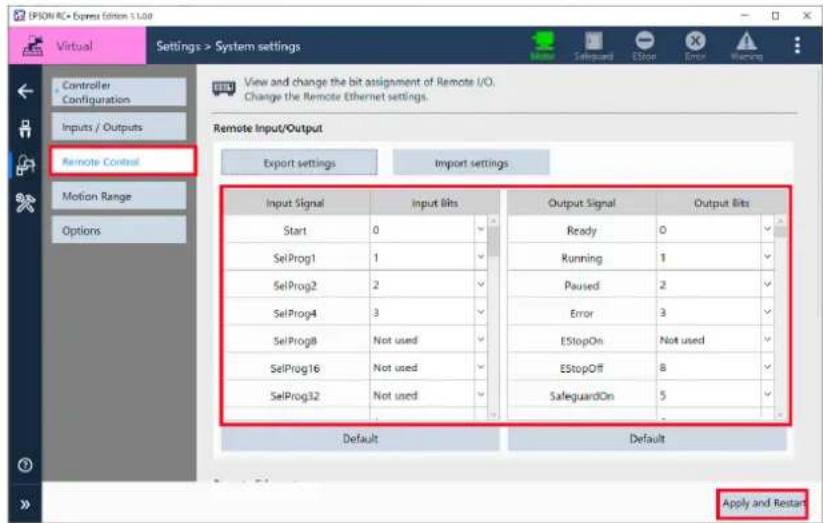
Task: Open the help question mark icon
Action: click(x=25, y=465)
